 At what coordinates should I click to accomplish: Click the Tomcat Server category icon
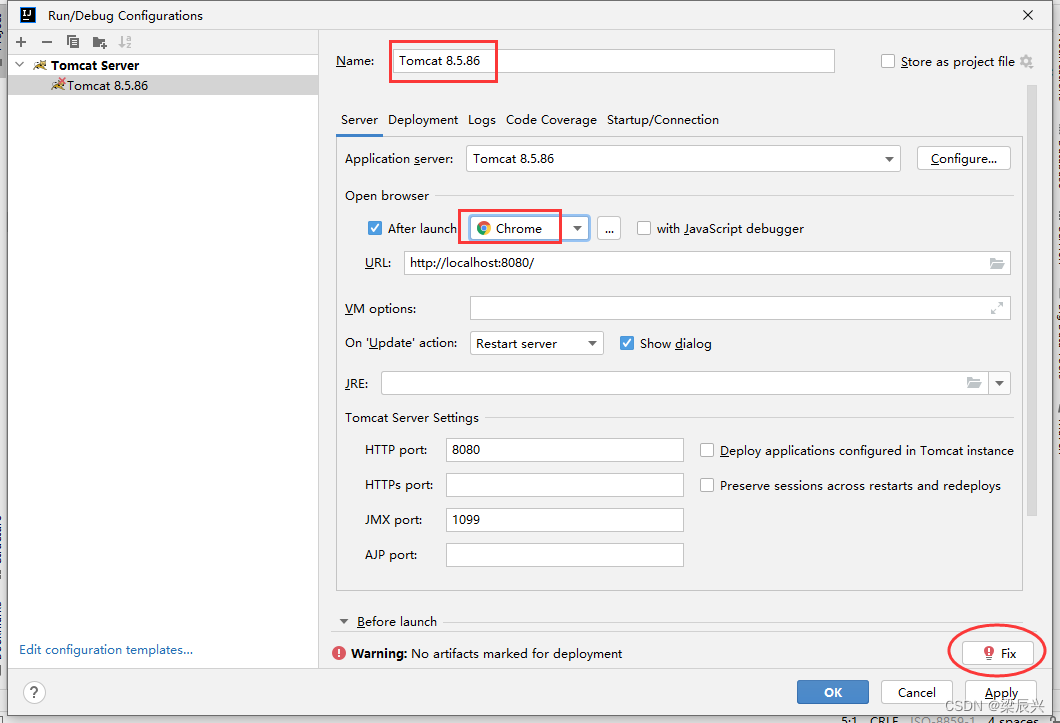[40, 65]
